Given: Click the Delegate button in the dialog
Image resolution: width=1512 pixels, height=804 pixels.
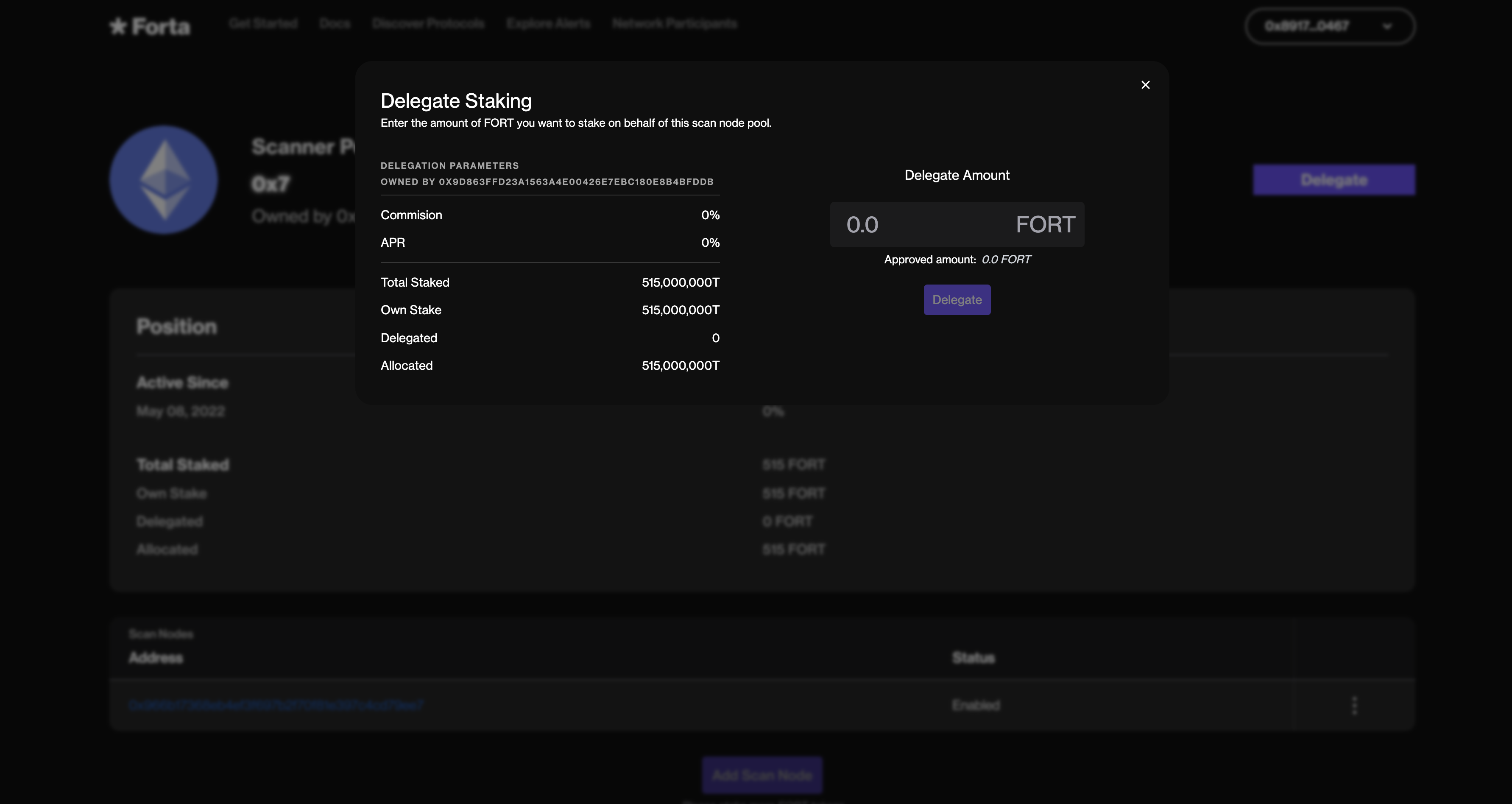Looking at the screenshot, I should [x=957, y=300].
